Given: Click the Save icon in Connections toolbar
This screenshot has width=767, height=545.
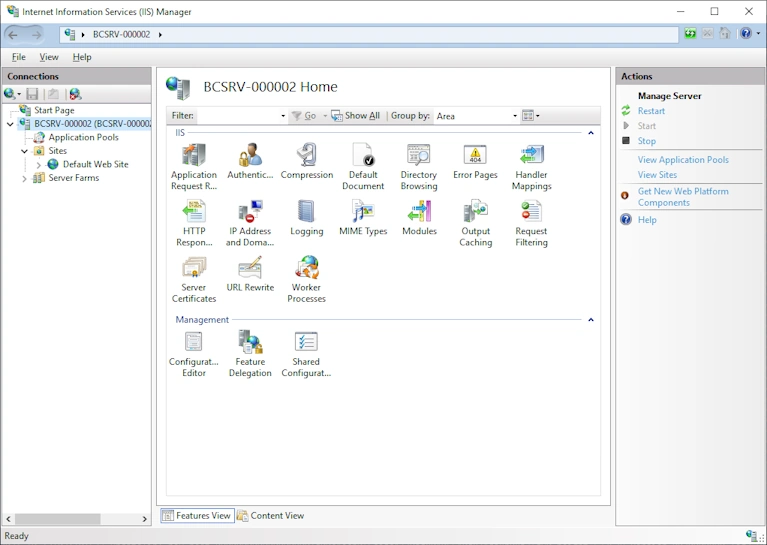Looking at the screenshot, I should (x=32, y=94).
